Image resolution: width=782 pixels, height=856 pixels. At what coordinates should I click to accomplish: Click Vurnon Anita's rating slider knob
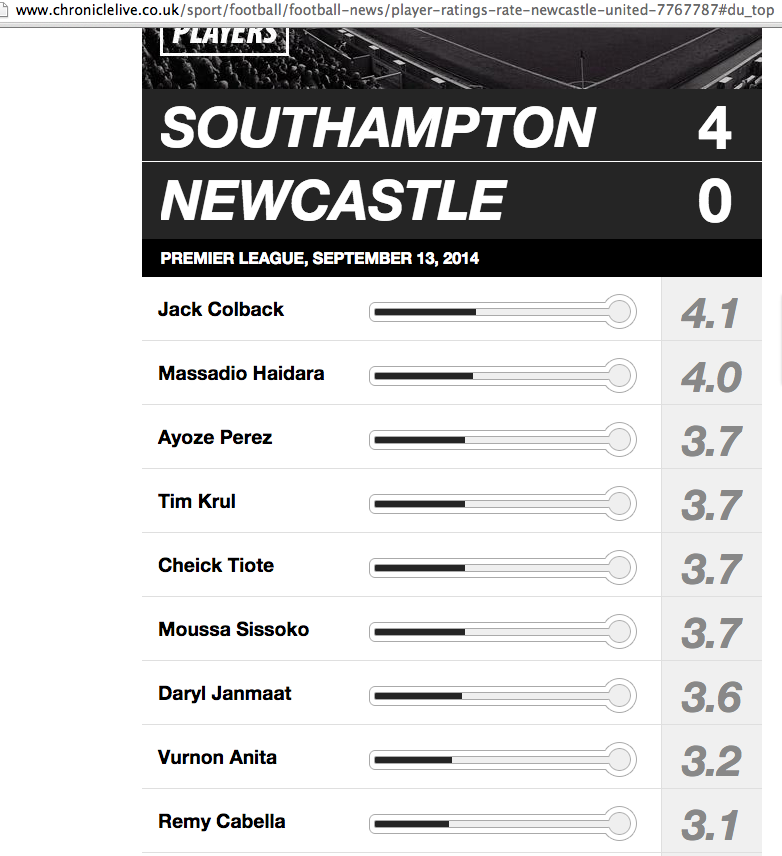(x=619, y=759)
